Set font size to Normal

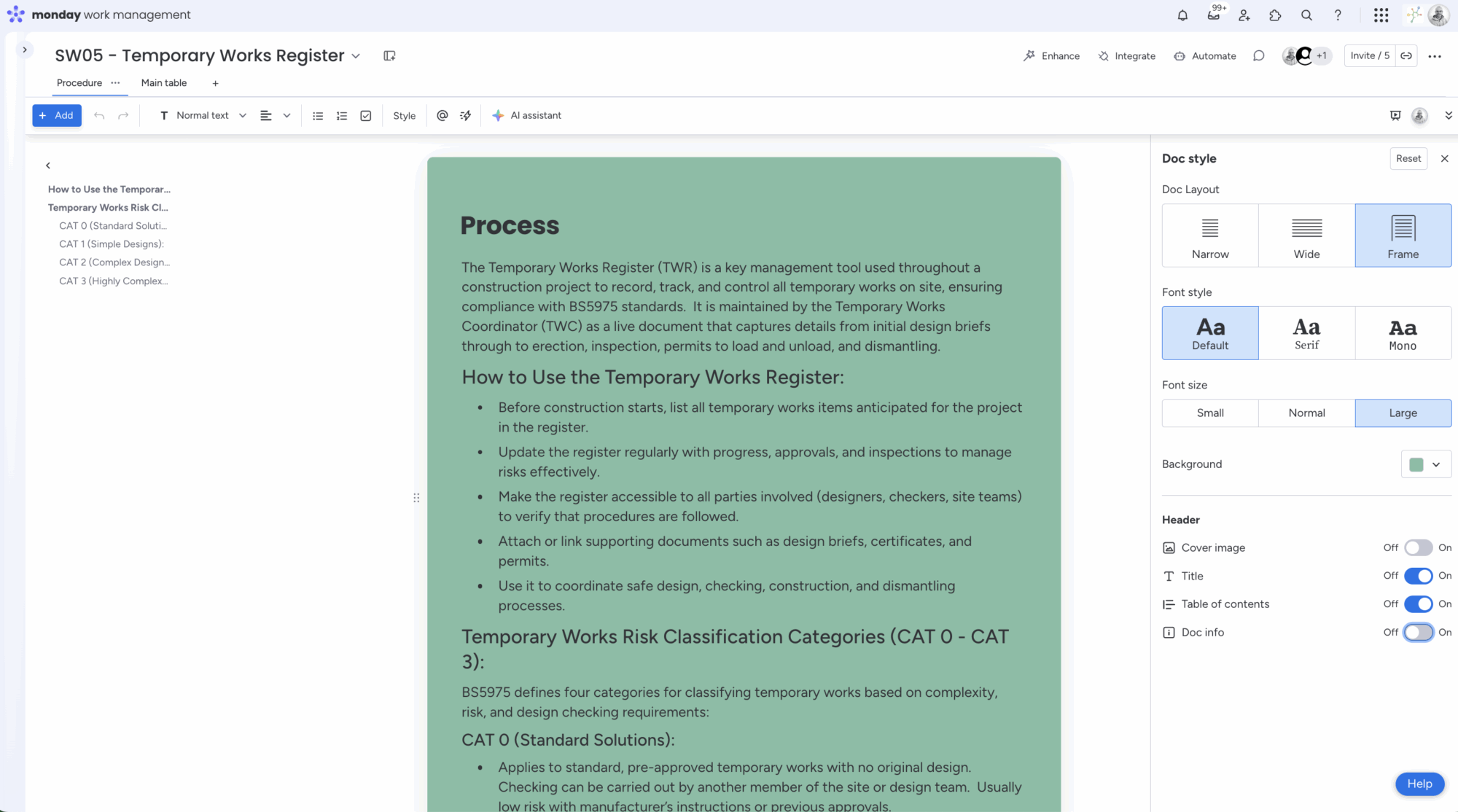point(1306,413)
